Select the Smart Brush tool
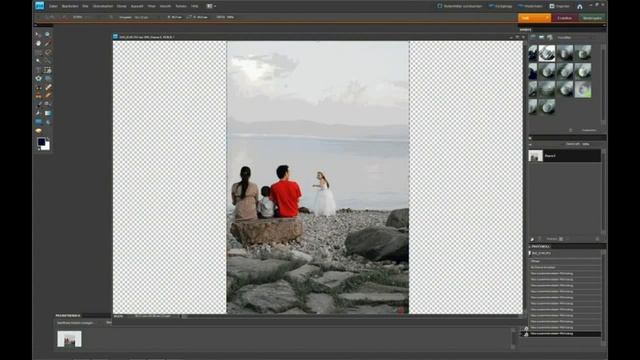 point(47,104)
